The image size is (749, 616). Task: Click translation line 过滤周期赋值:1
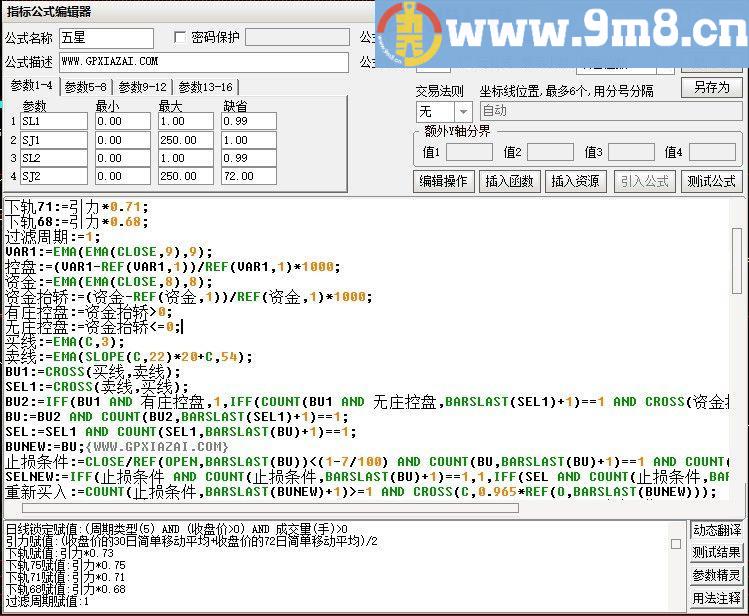47,601
